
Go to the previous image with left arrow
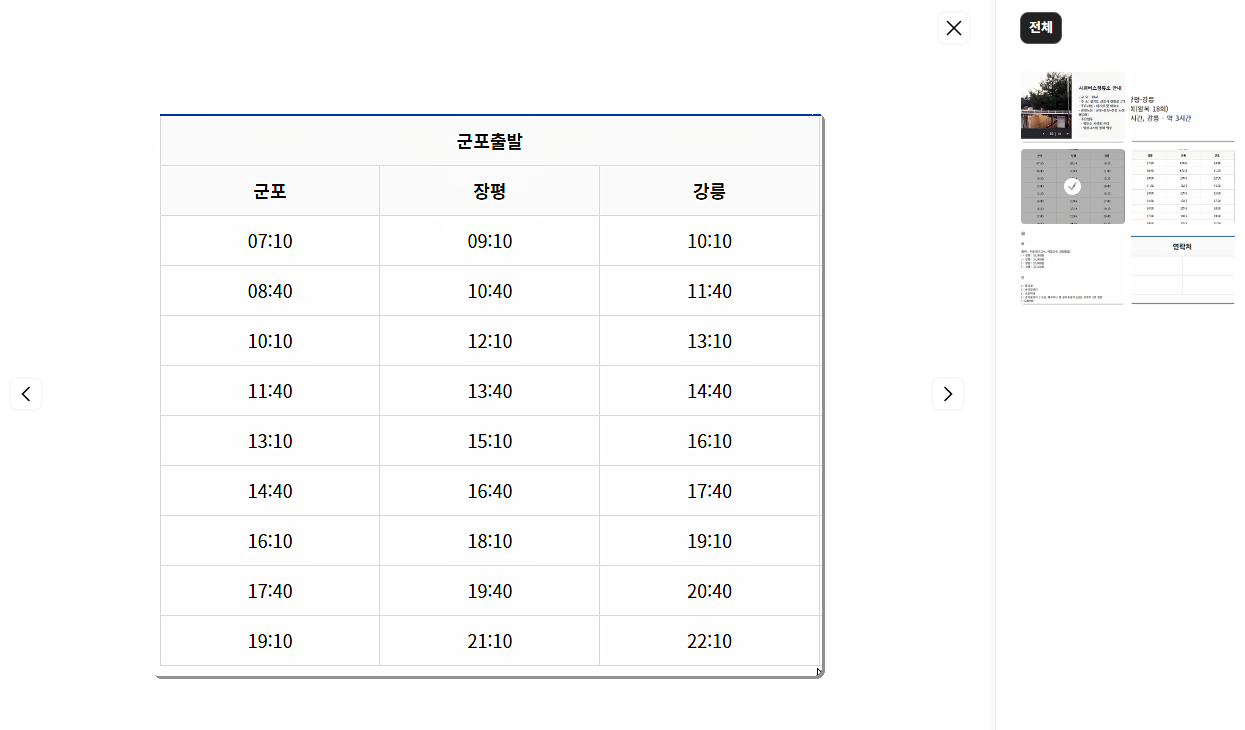[x=26, y=394]
